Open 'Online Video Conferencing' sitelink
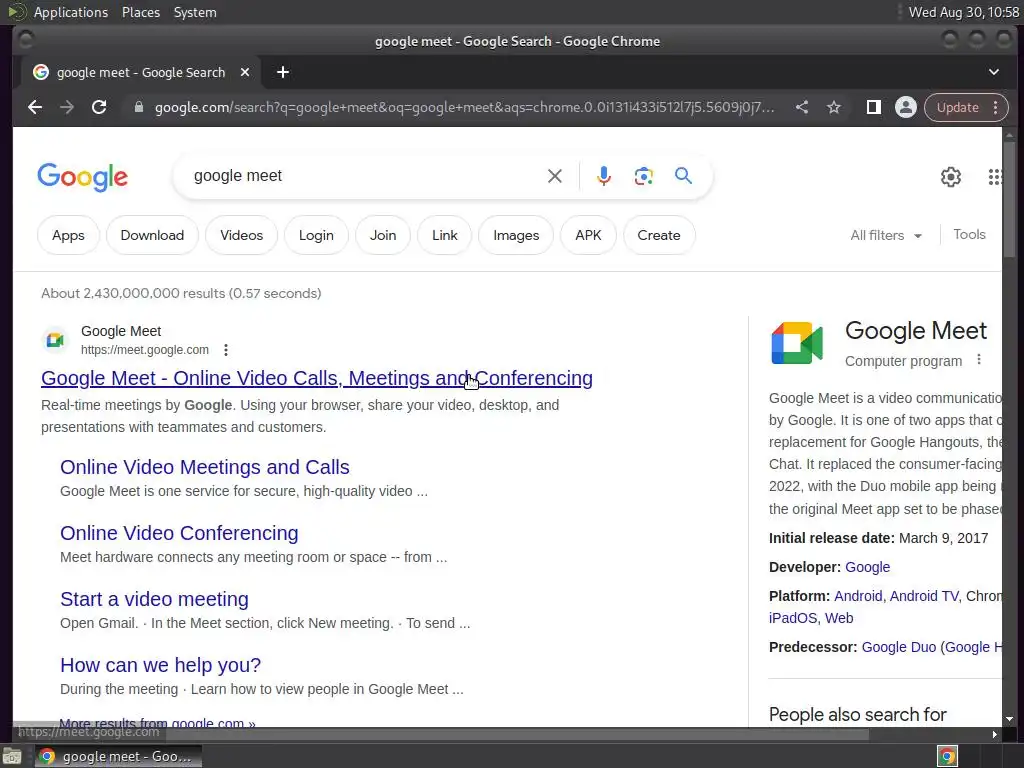Viewport: 1024px width, 768px height. click(180, 533)
